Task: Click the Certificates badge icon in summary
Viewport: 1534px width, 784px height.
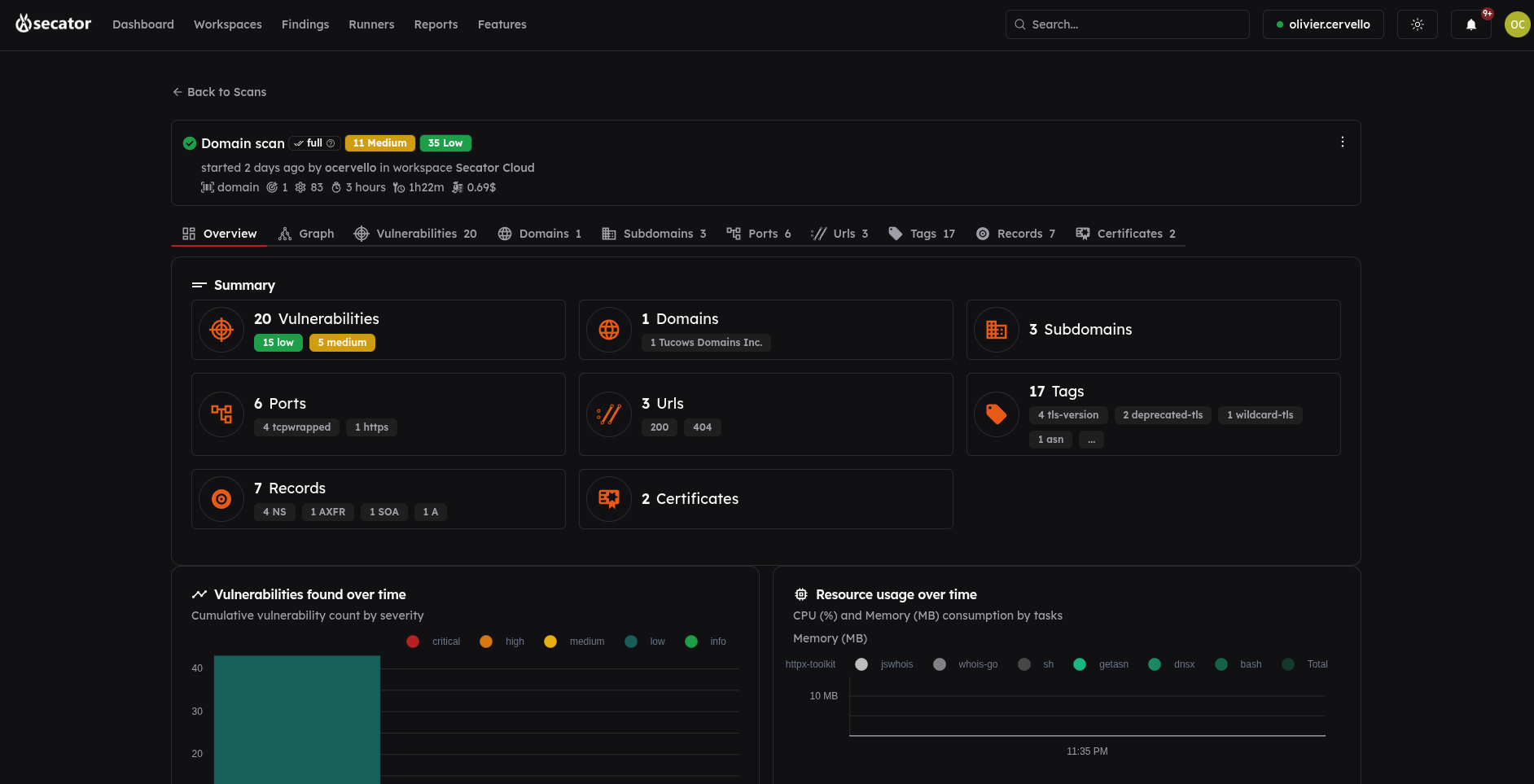Action: click(609, 499)
